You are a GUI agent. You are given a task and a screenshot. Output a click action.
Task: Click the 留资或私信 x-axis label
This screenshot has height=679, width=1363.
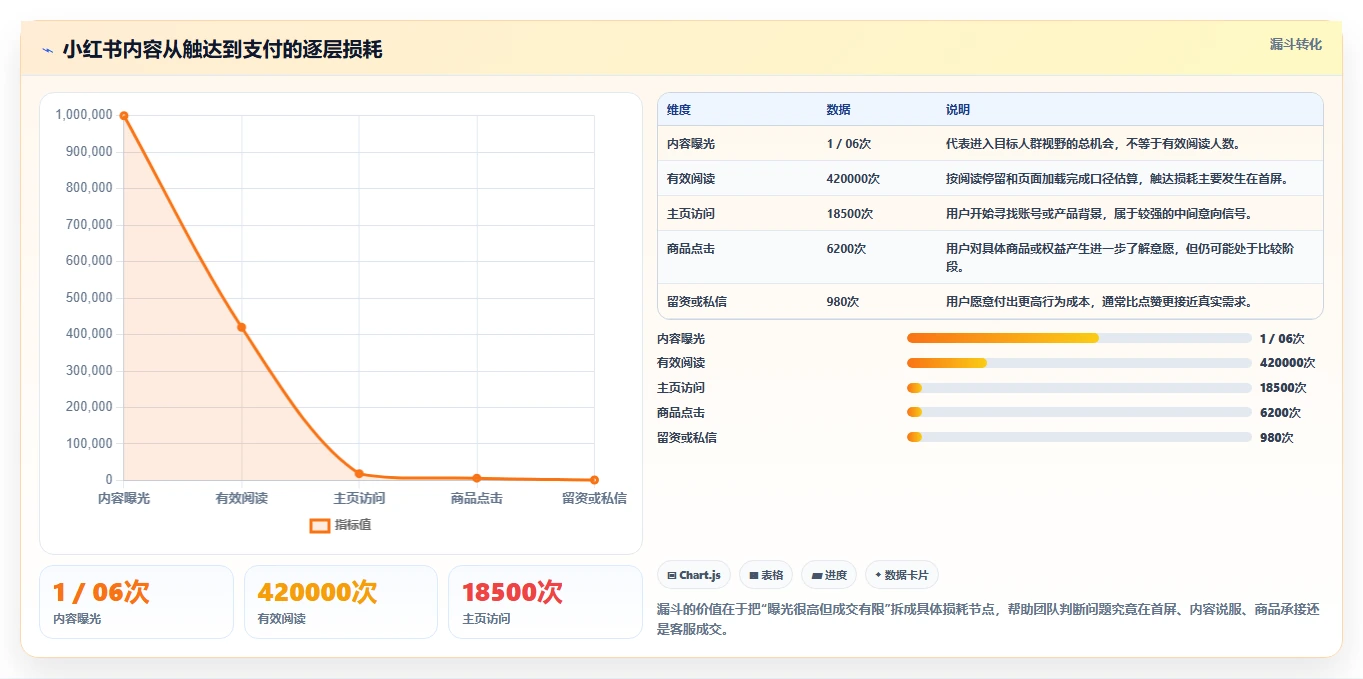594,498
